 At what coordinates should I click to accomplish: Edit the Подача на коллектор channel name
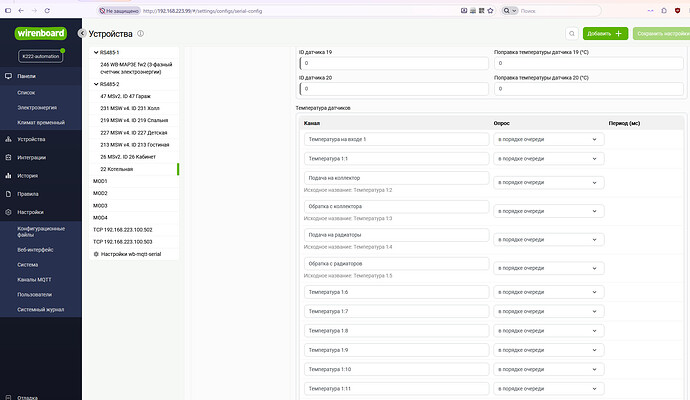point(396,178)
